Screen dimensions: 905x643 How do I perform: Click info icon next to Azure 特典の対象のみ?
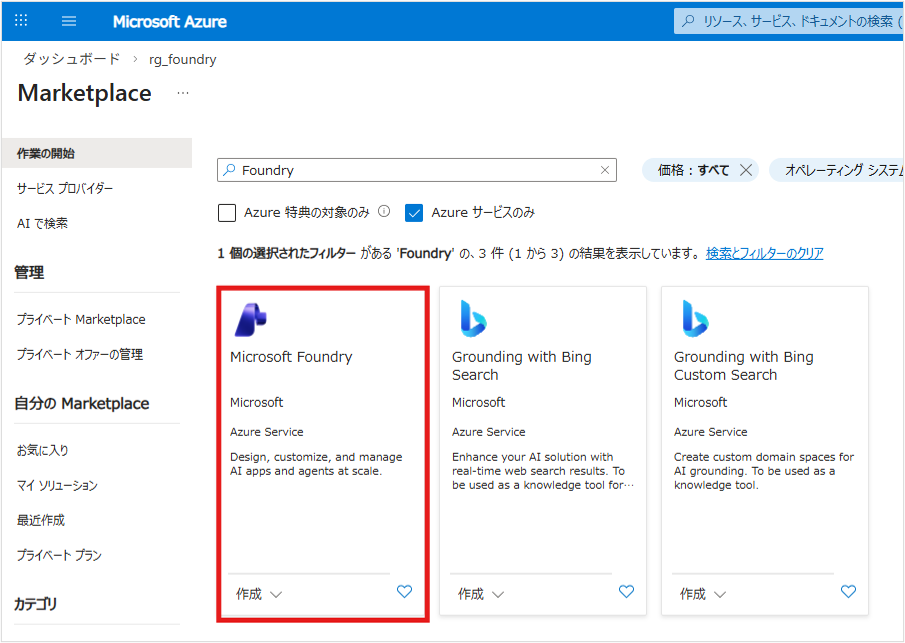pyautogui.click(x=384, y=212)
